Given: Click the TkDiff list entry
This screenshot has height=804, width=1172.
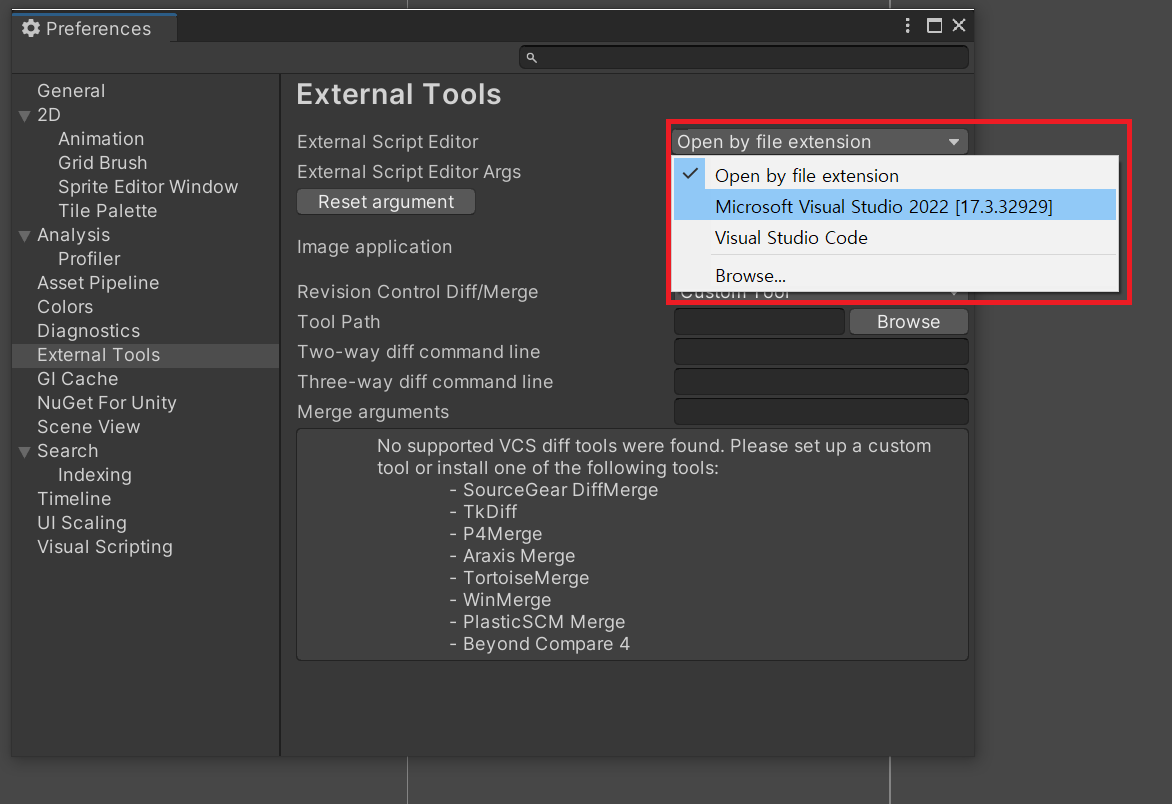Looking at the screenshot, I should (490, 512).
